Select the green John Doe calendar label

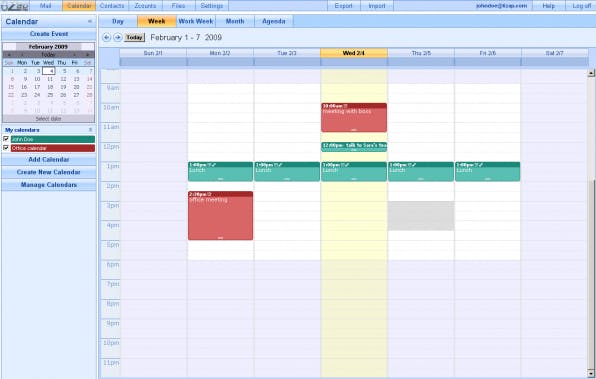click(x=53, y=139)
